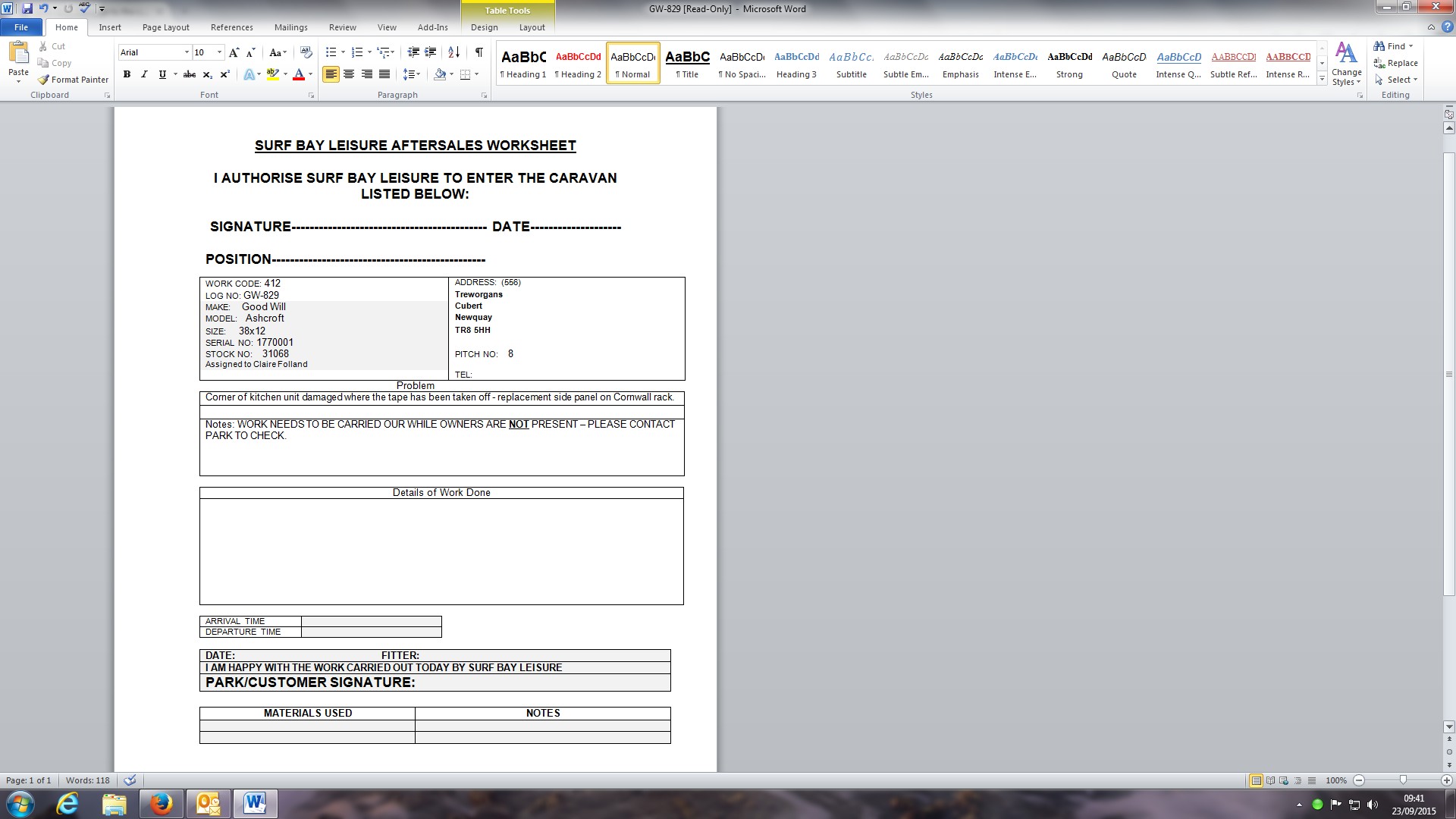Click the Save icon in quick access toolbar
This screenshot has height=819, width=1456.
pyautogui.click(x=27, y=8)
